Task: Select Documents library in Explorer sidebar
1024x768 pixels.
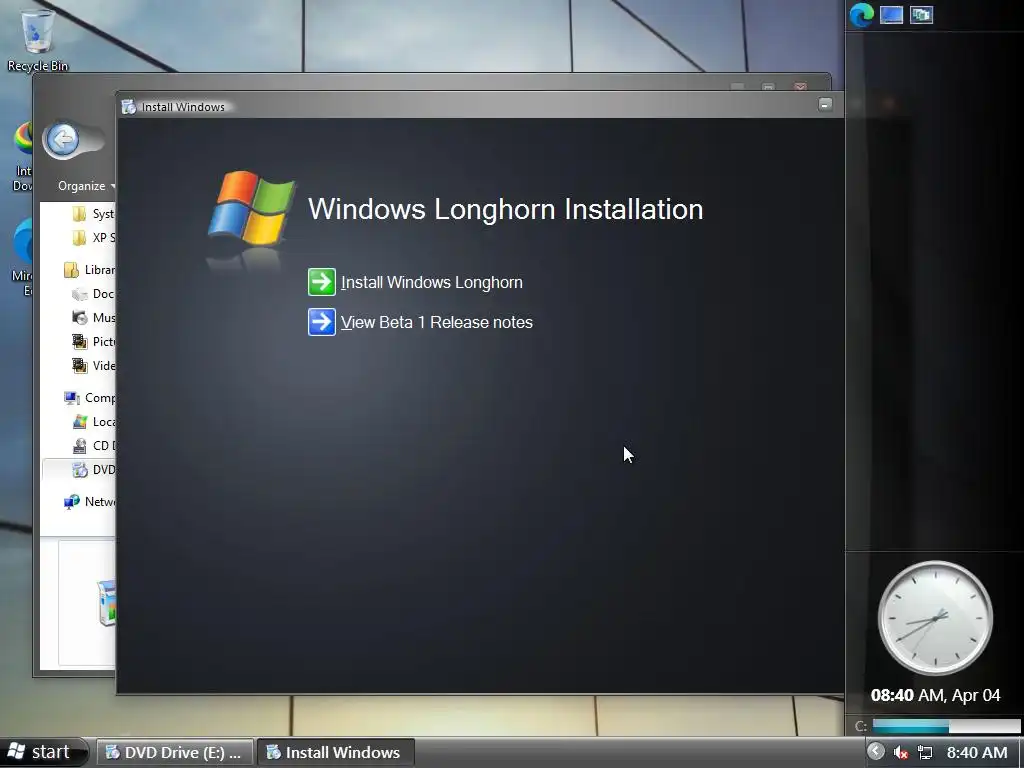Action: click(x=93, y=294)
